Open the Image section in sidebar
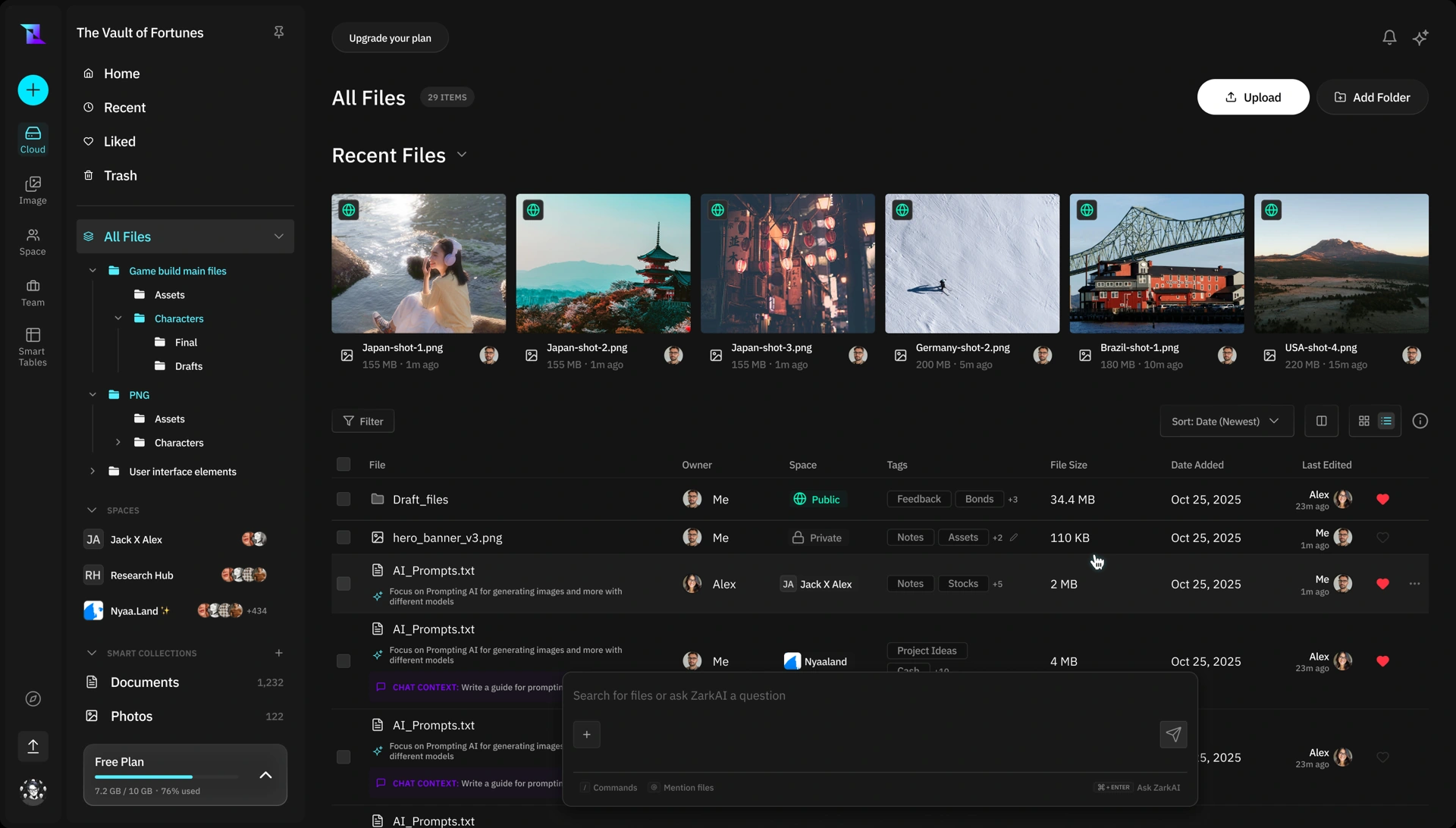The height and width of the screenshot is (828, 1456). click(33, 190)
